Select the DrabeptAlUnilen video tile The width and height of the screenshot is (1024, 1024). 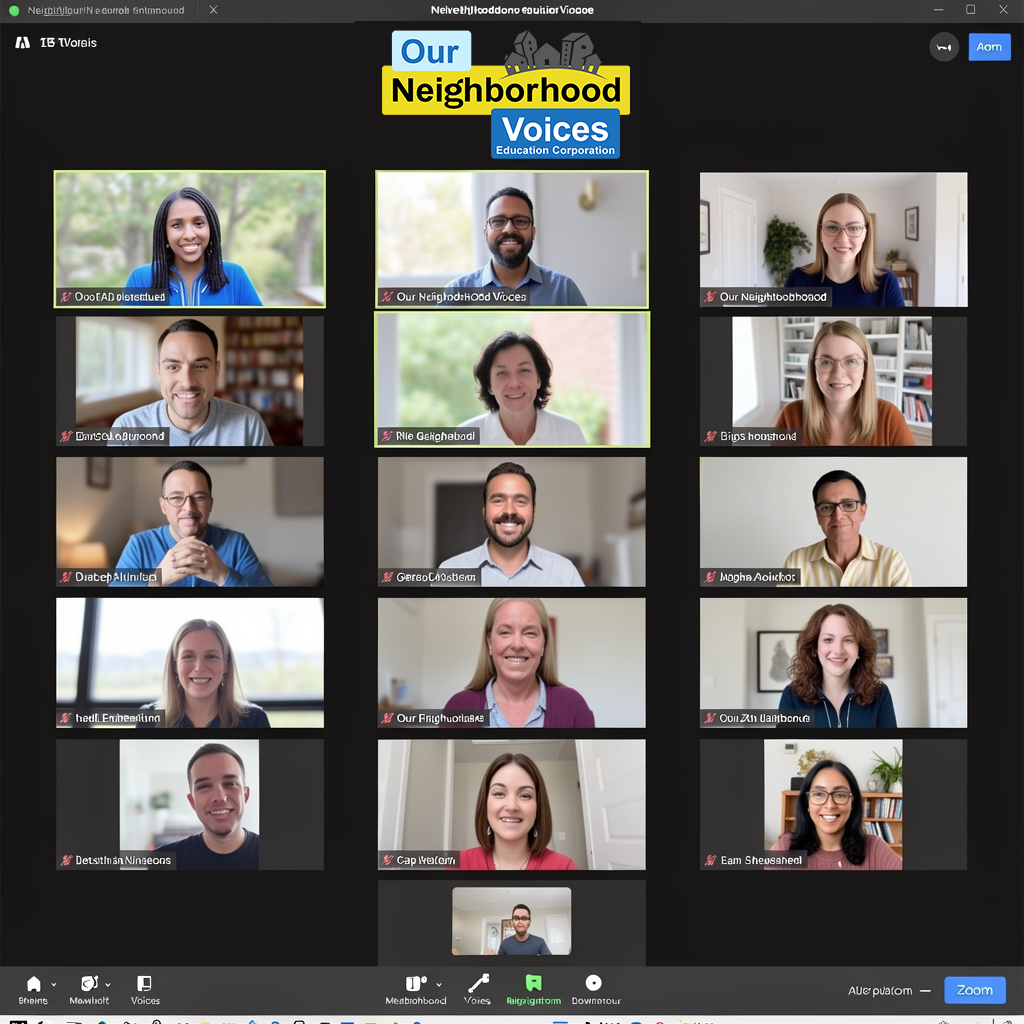[x=189, y=521]
